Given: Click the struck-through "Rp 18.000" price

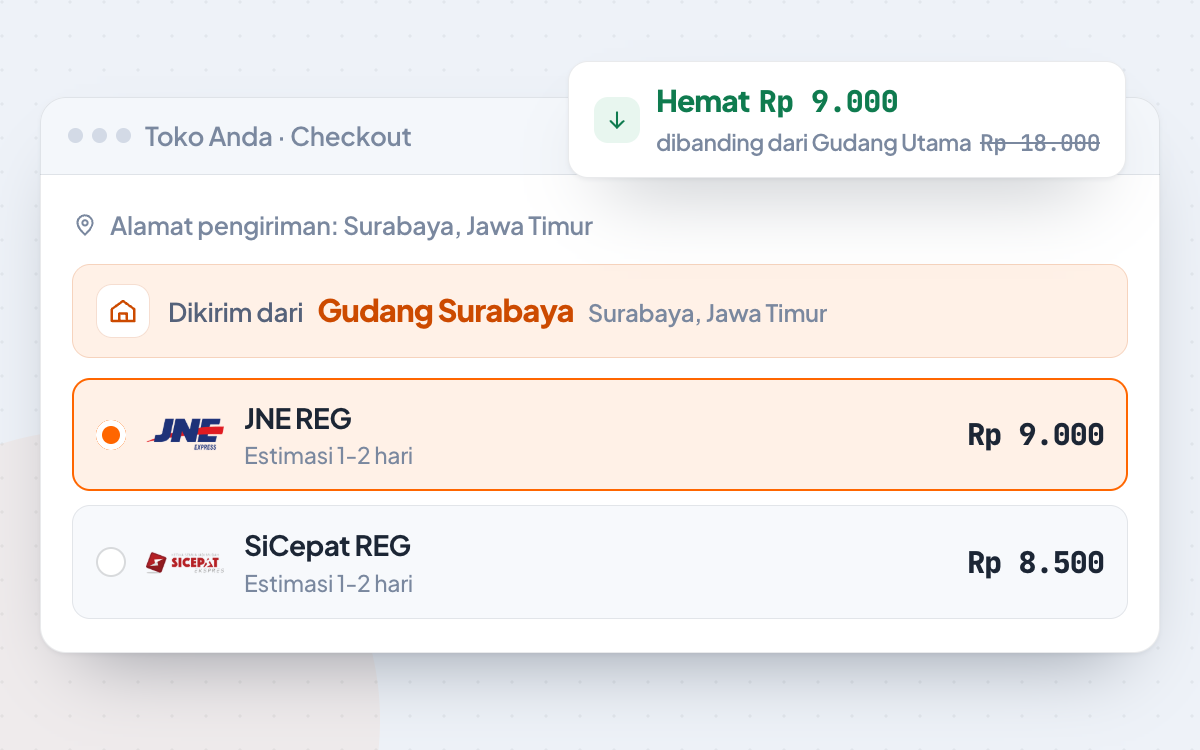Looking at the screenshot, I should click(1040, 143).
